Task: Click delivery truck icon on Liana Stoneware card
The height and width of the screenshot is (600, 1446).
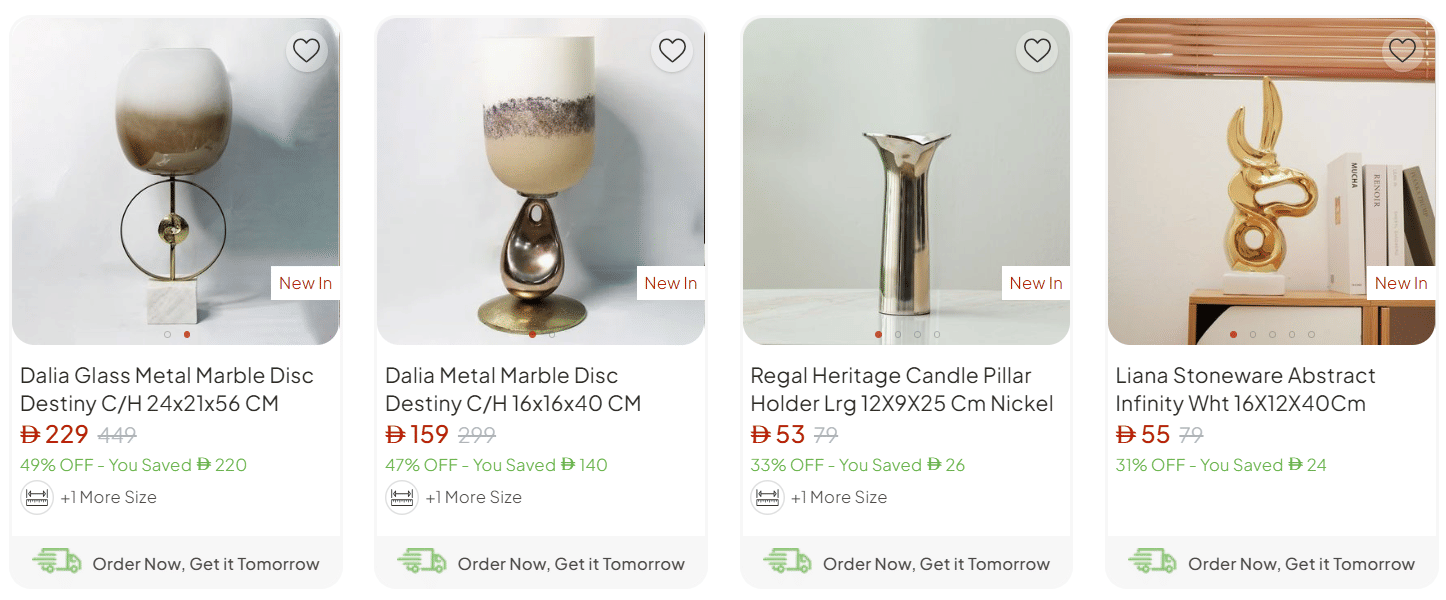Action: pyautogui.click(x=1152, y=562)
